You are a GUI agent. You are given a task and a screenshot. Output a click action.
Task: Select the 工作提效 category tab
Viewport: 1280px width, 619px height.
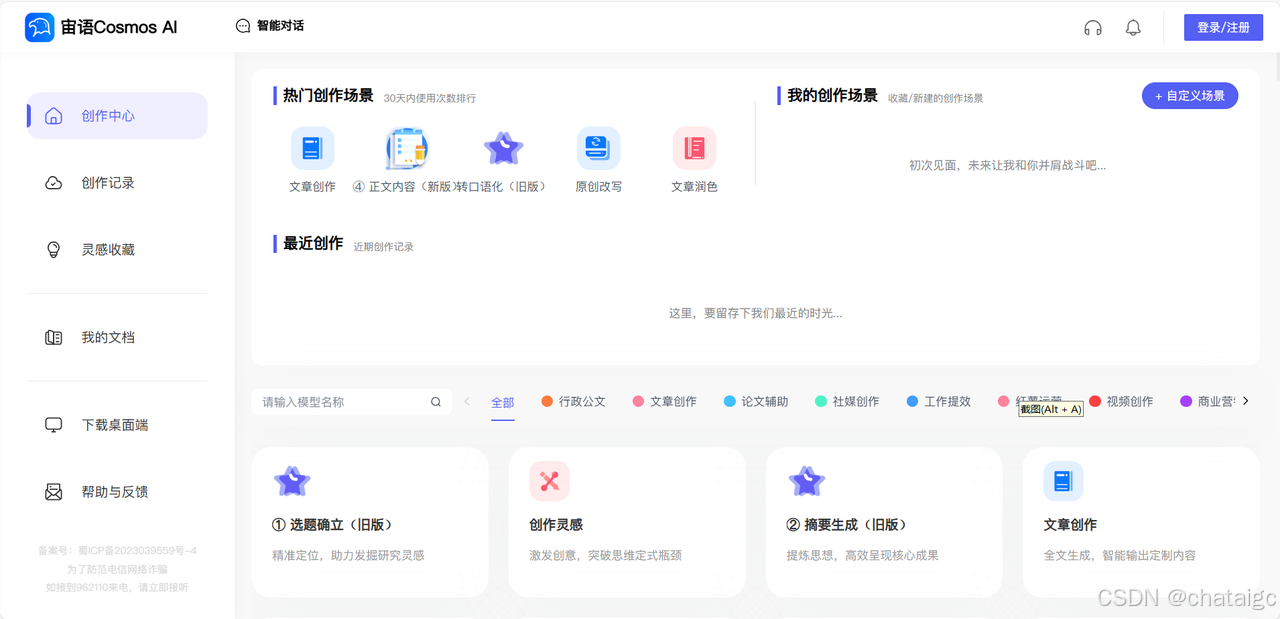(938, 401)
